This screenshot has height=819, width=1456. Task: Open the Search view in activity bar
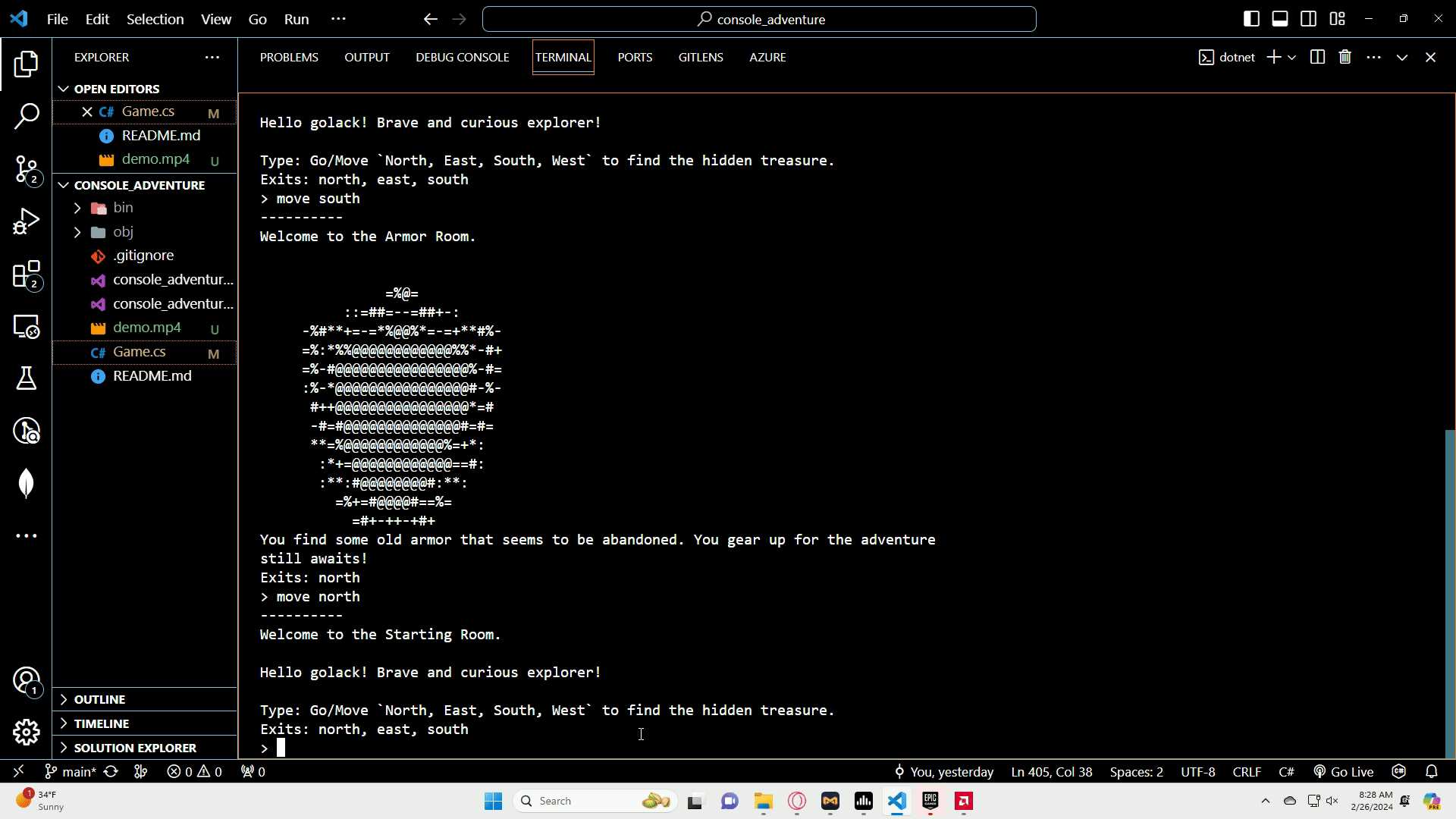click(27, 116)
